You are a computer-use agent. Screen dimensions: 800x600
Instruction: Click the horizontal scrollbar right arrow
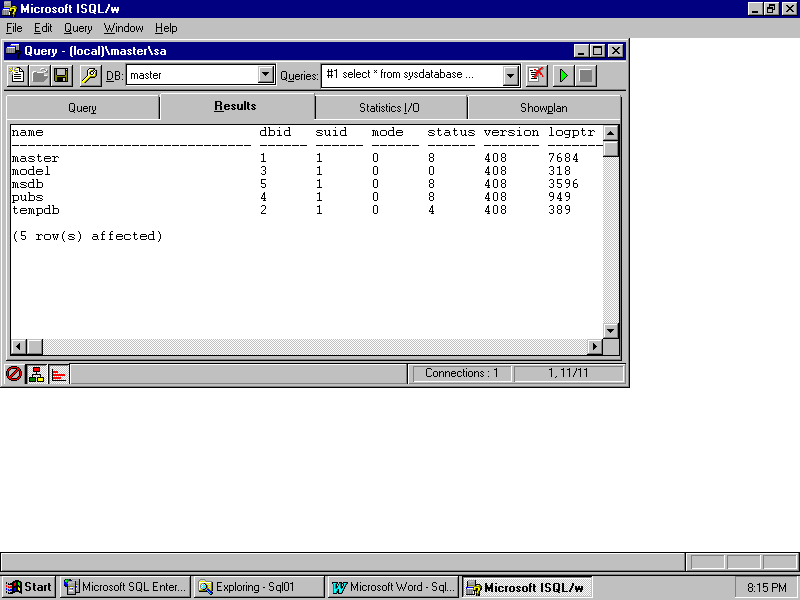[x=595, y=347]
